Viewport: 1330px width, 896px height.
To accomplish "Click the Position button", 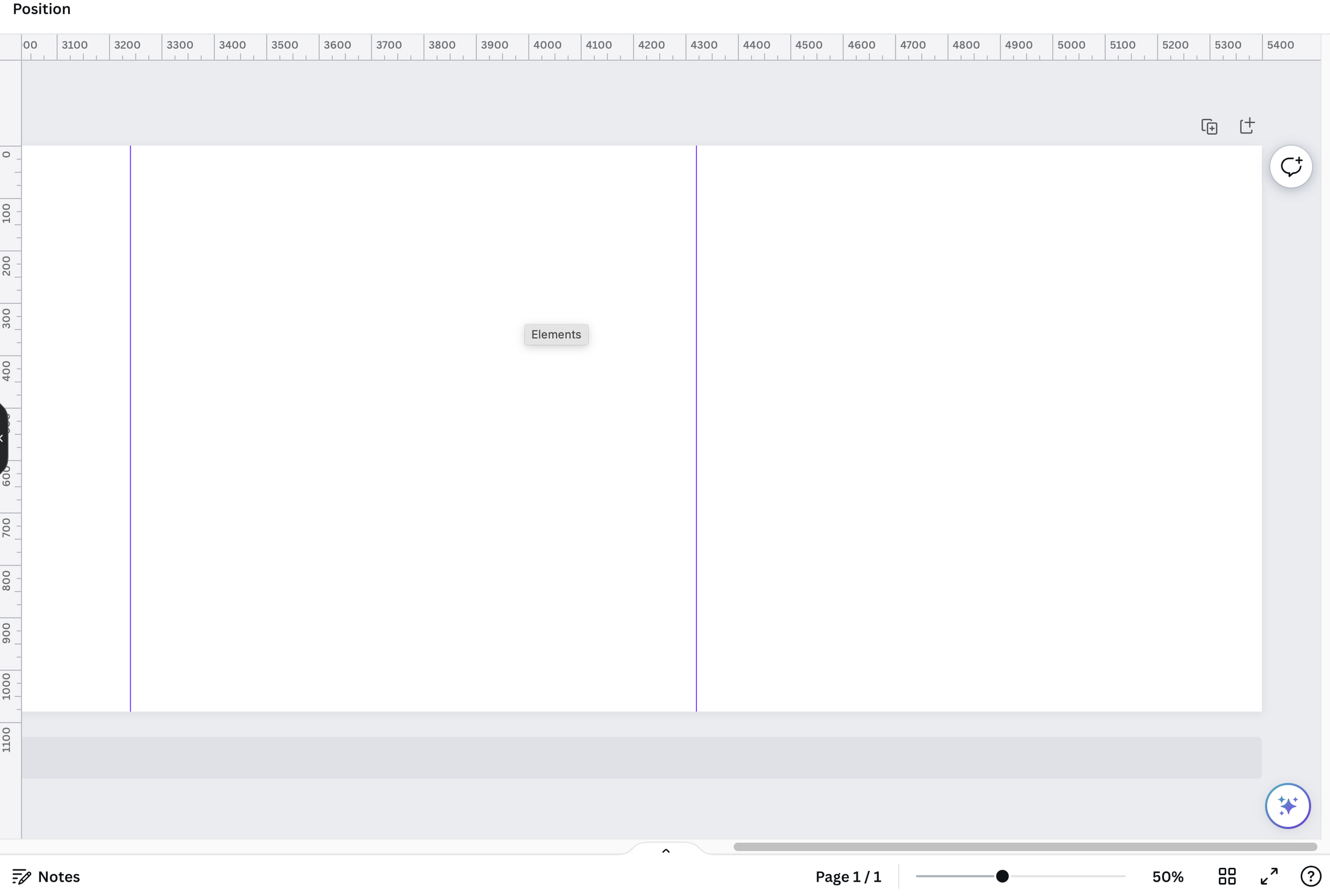I will coord(41,9).
